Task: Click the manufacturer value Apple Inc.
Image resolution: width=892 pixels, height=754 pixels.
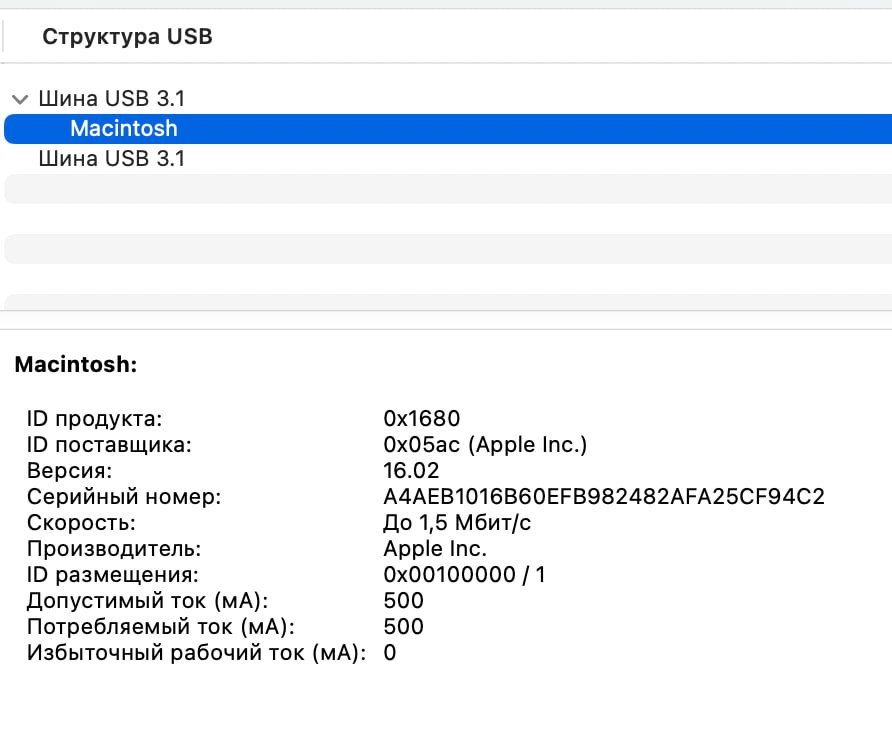Action: click(x=435, y=549)
